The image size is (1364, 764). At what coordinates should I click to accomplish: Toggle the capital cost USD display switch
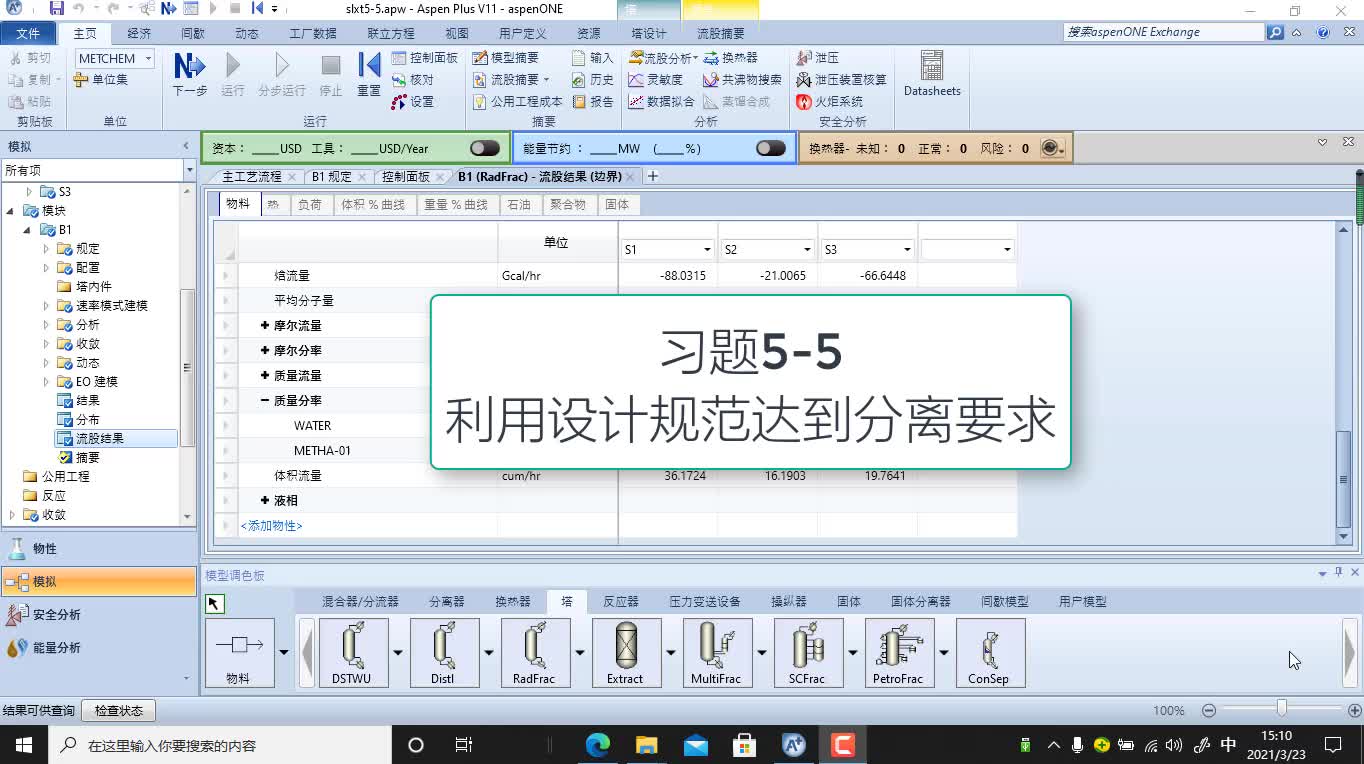click(484, 146)
